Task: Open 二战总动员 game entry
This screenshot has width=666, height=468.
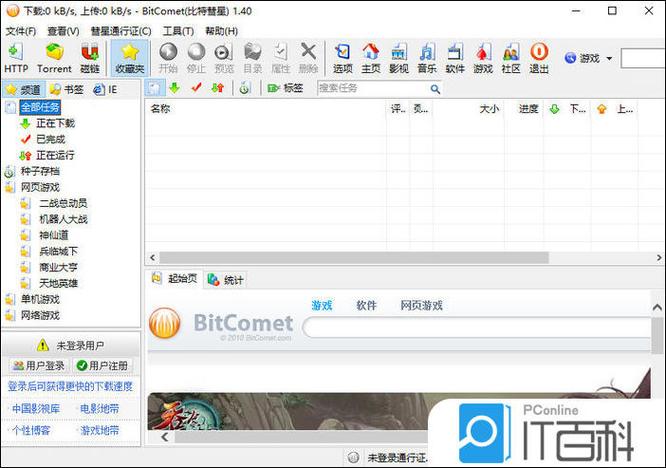Action: 63,203
